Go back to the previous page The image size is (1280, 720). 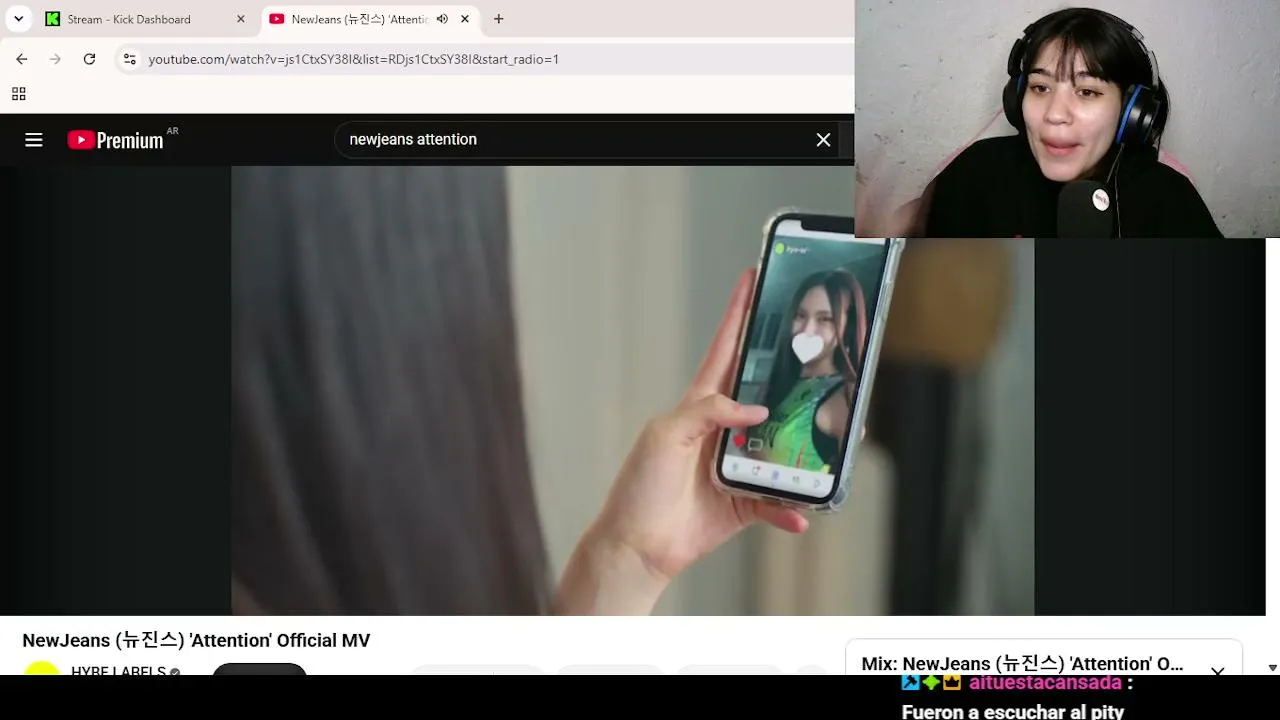point(22,59)
